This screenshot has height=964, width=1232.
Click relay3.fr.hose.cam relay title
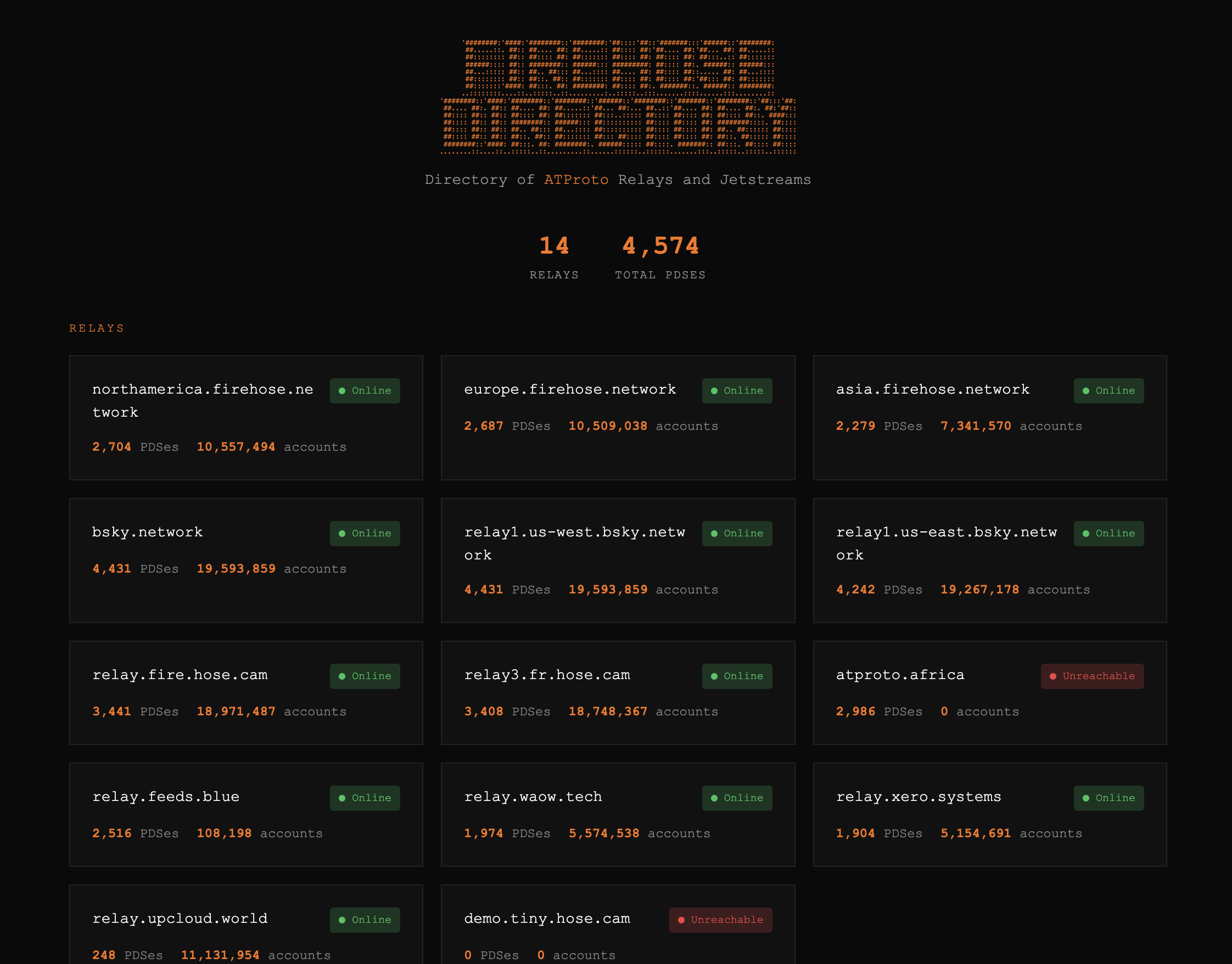(546, 675)
